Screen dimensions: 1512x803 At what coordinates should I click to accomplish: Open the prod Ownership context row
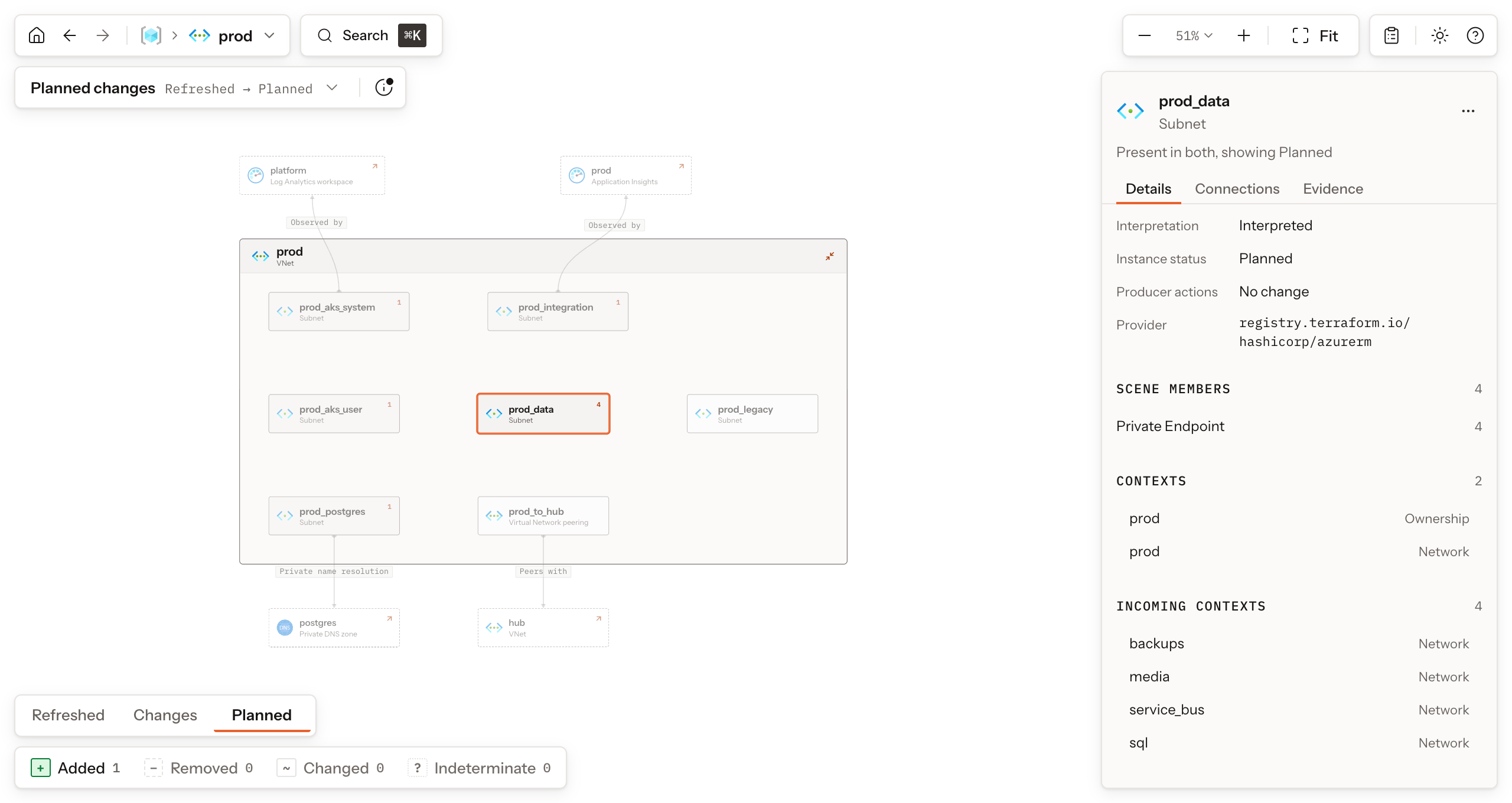pyautogui.click(x=1299, y=518)
